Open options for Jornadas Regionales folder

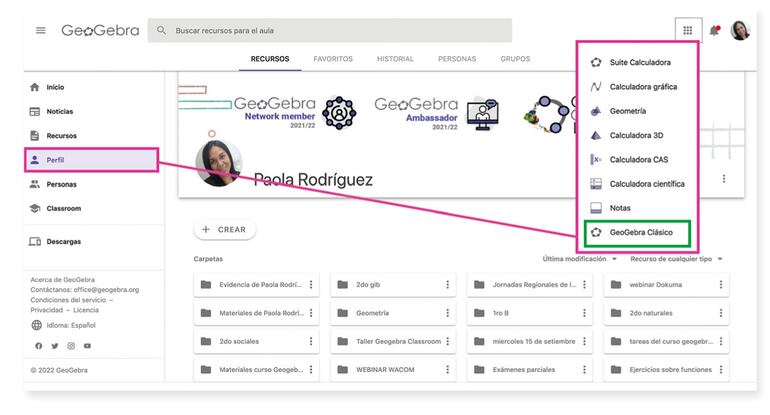584,285
